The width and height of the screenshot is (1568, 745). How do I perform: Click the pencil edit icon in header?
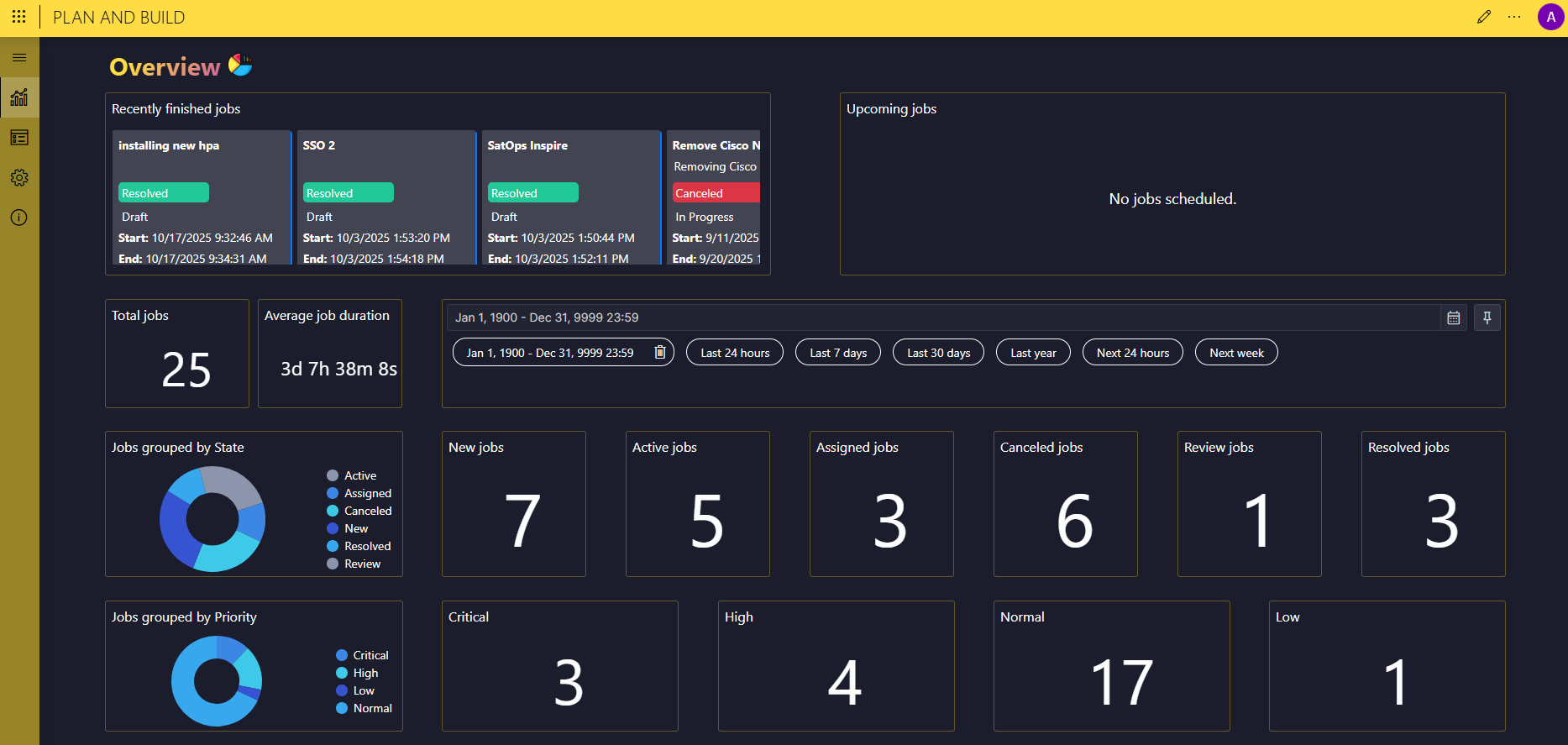tap(1484, 17)
